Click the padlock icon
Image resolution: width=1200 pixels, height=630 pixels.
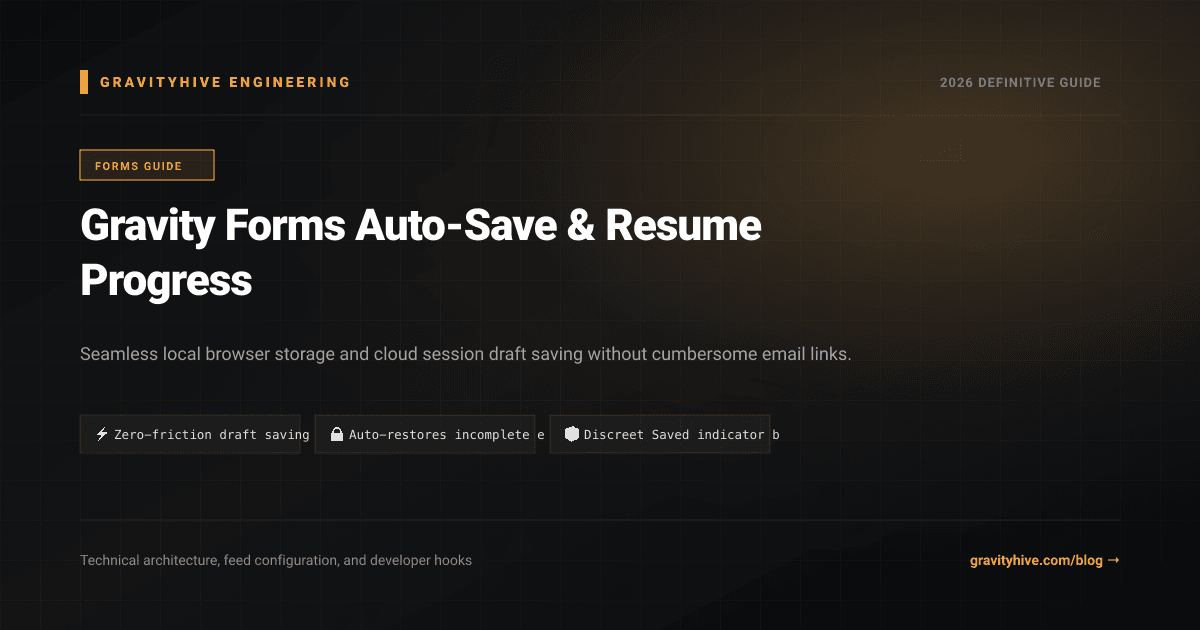tap(337, 435)
